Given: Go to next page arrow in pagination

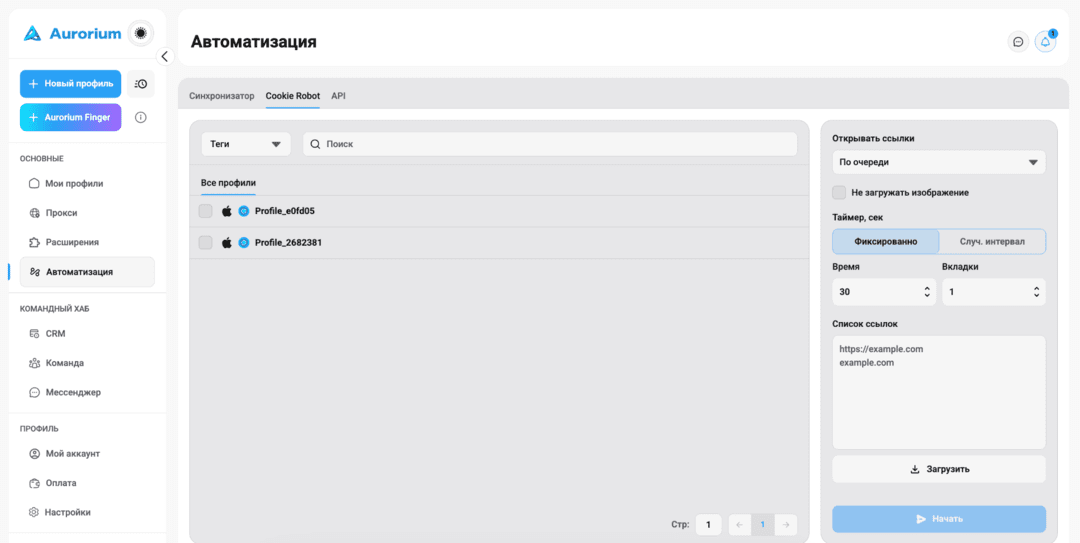Looking at the screenshot, I should tap(786, 524).
